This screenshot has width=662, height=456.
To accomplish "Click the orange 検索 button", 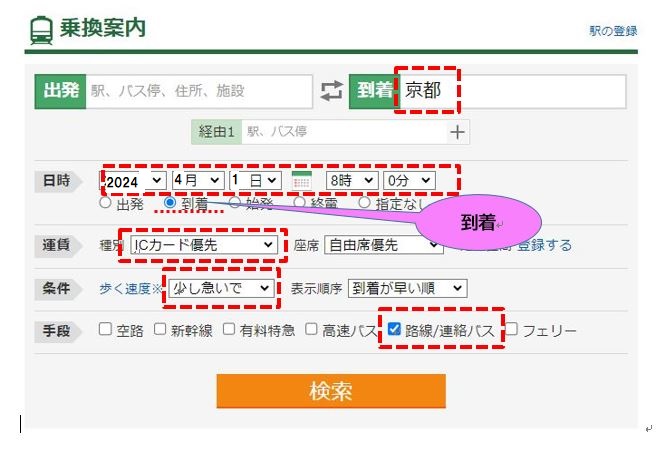I will pos(331,391).
